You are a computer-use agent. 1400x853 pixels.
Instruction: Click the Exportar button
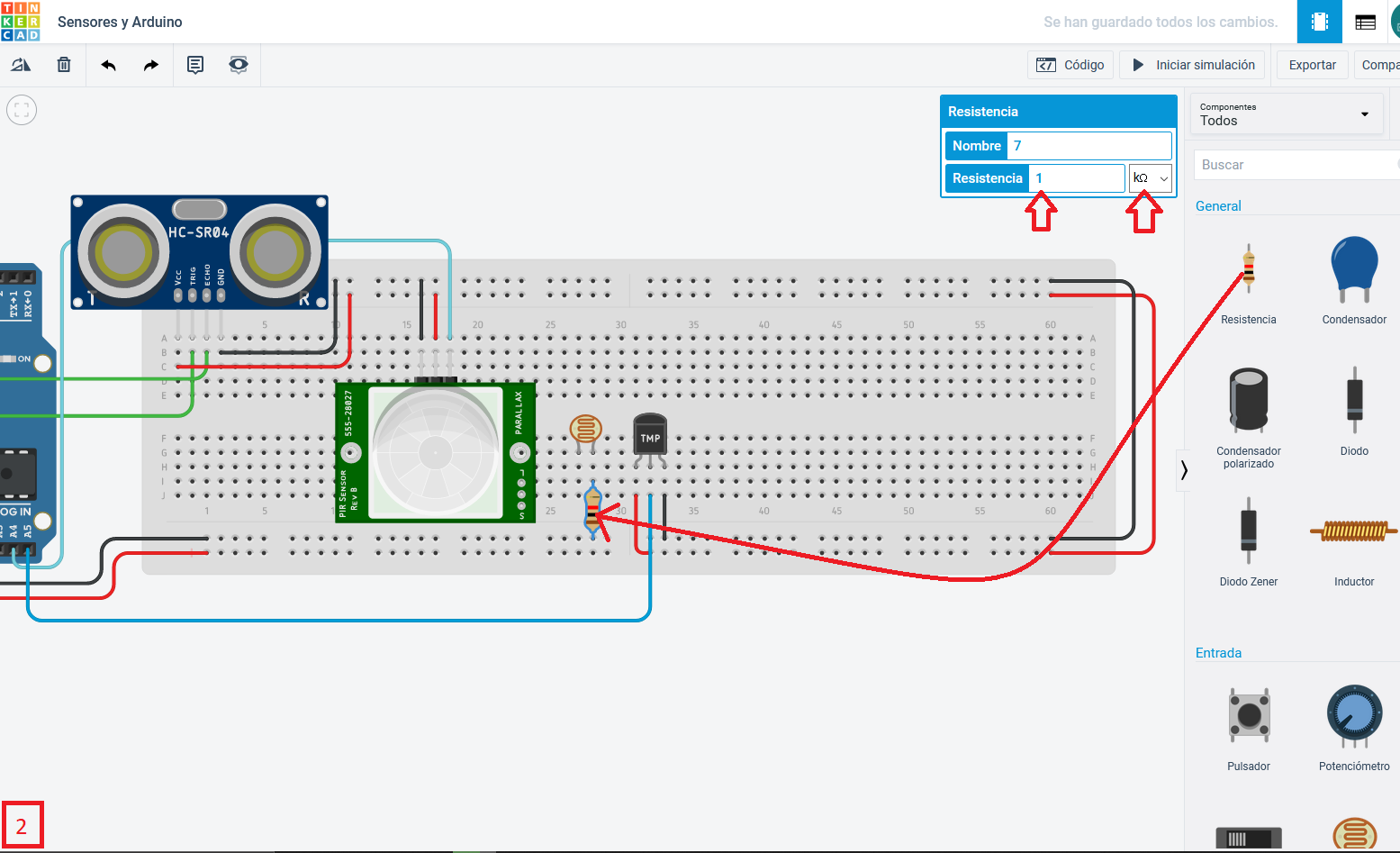pos(1311,64)
